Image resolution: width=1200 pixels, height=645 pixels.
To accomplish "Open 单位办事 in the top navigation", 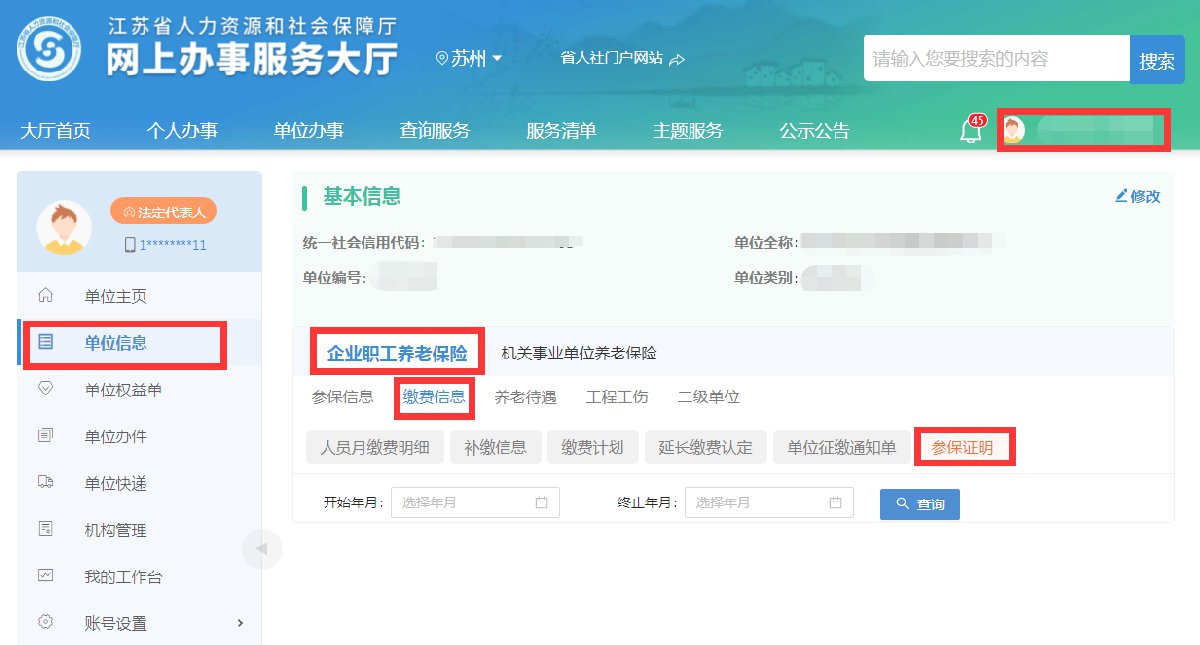I will (308, 131).
